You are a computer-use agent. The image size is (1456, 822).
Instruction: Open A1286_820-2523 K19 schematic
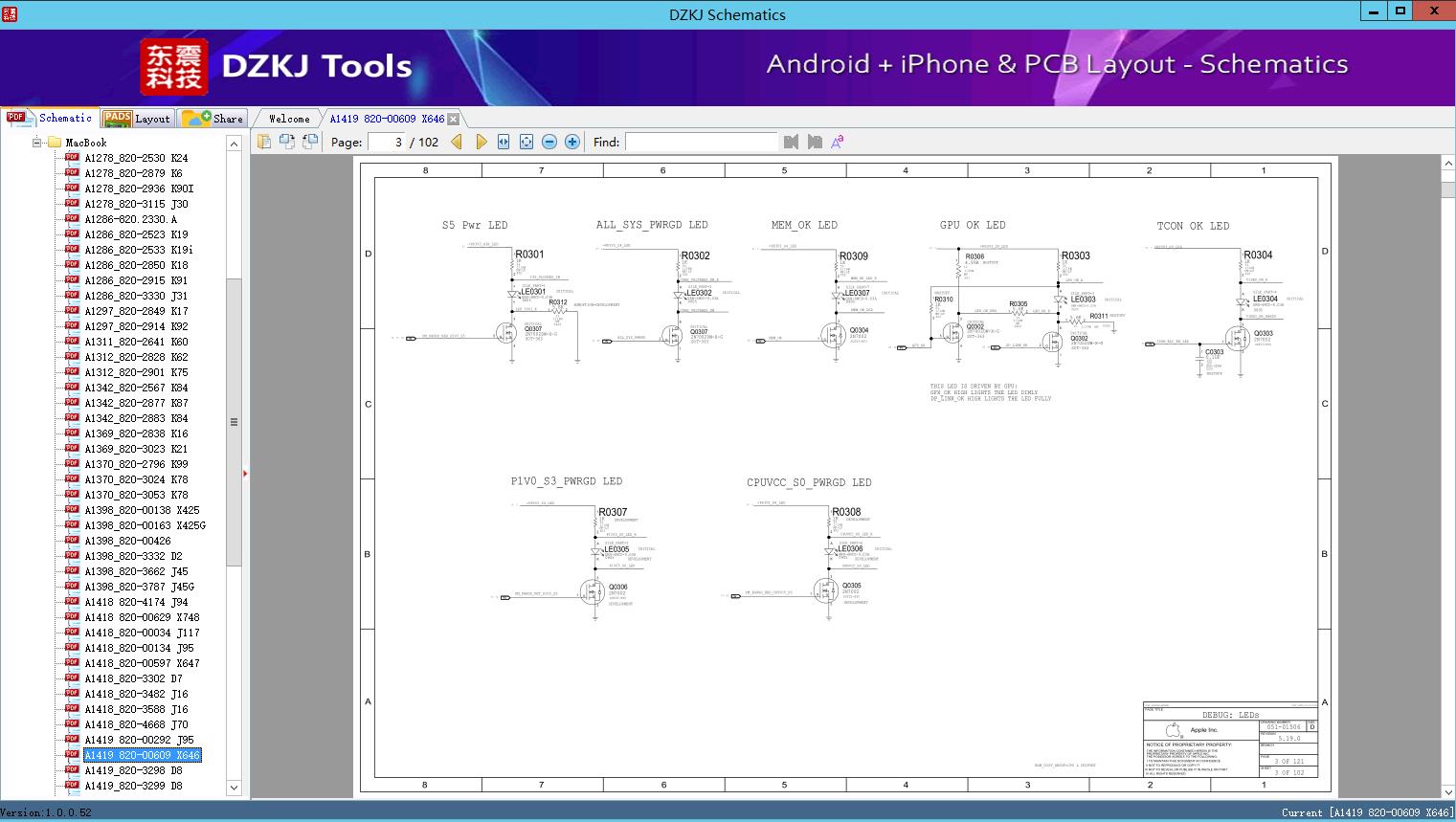pos(136,234)
